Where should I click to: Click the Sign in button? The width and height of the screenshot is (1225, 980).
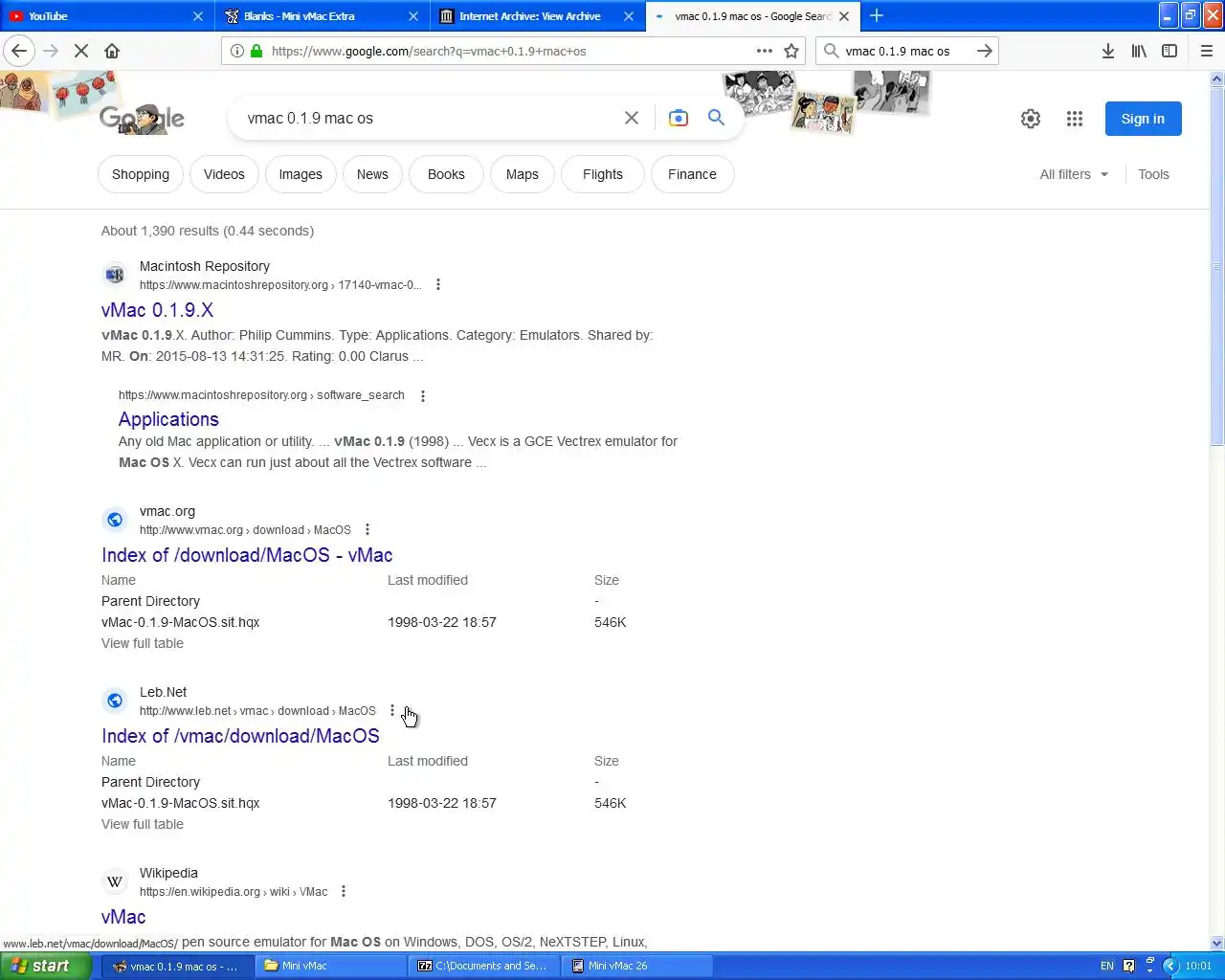[1143, 119]
